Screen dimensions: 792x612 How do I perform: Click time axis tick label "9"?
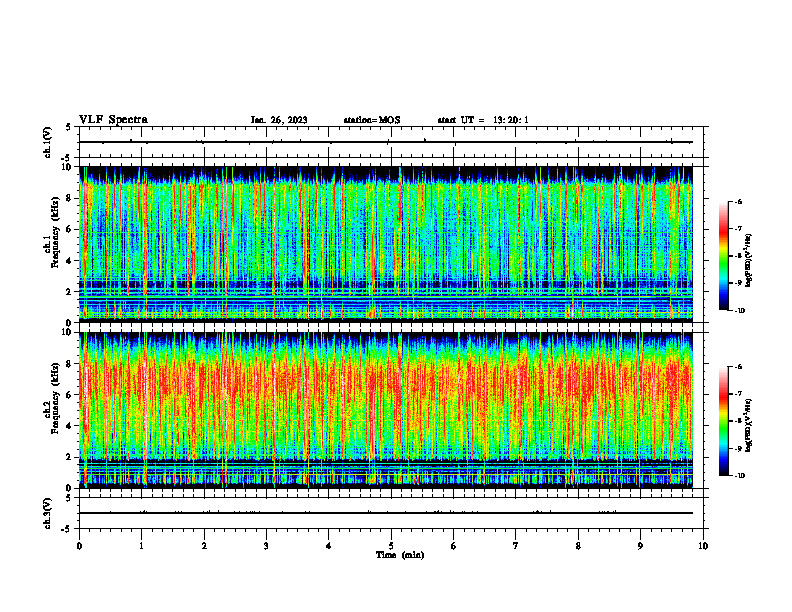pyautogui.click(x=640, y=546)
